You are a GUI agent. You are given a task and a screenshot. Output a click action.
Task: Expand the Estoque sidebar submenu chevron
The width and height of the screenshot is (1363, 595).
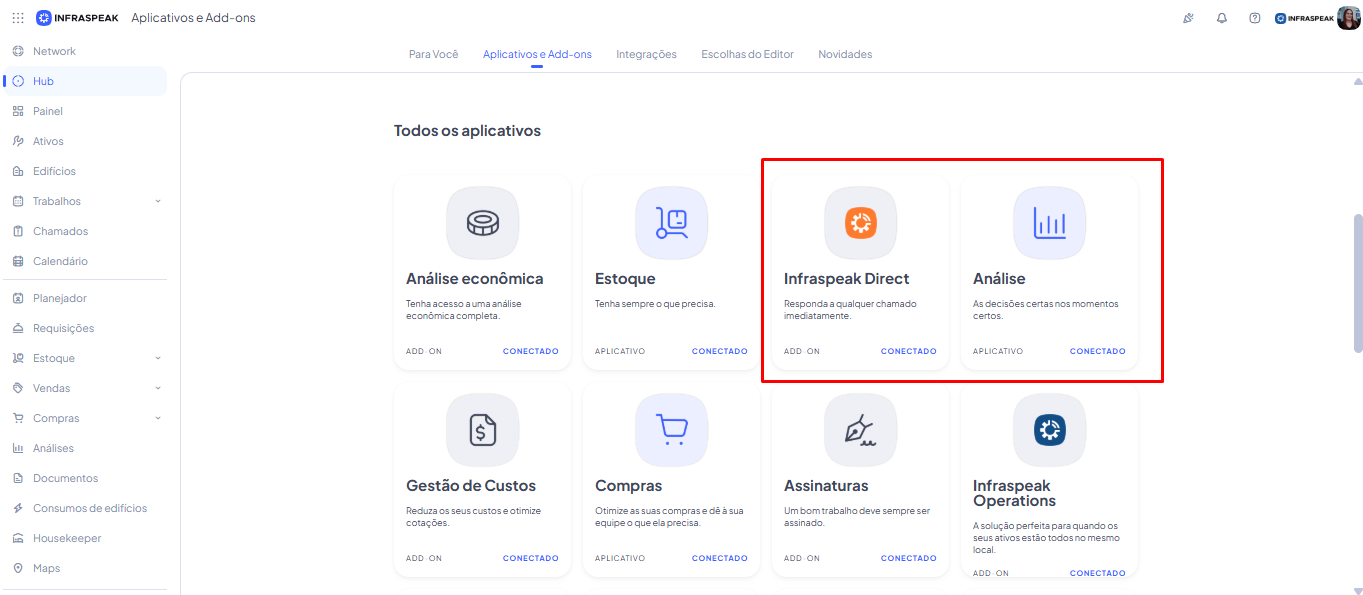click(x=157, y=358)
